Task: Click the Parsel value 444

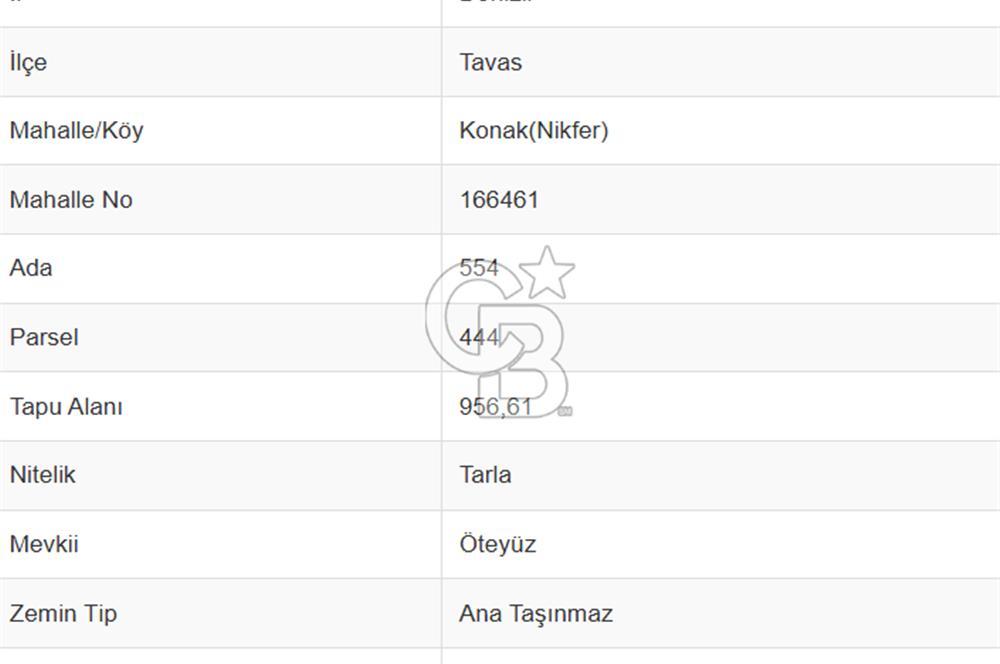Action: point(479,337)
